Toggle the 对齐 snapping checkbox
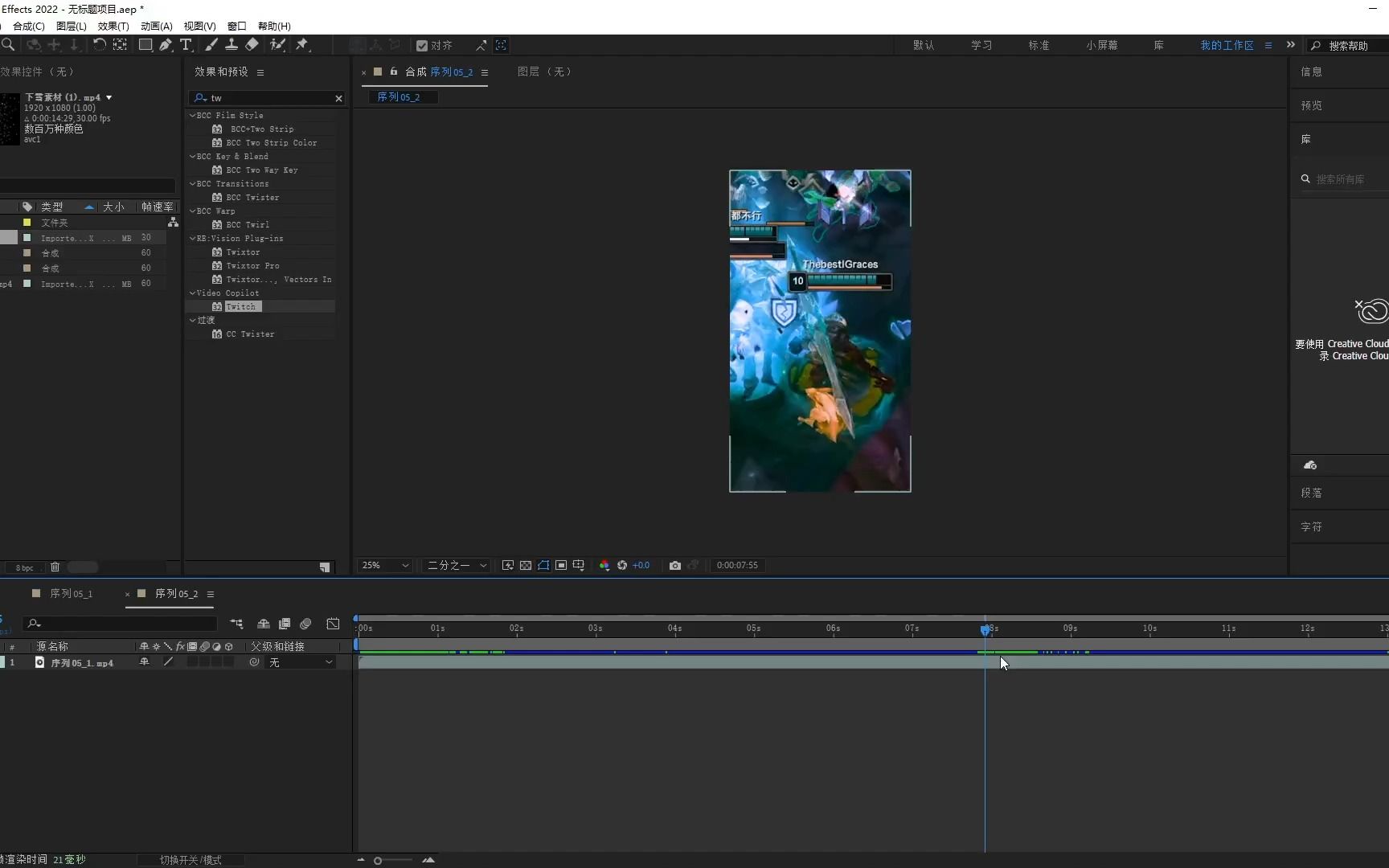1389x868 pixels. pos(422,46)
